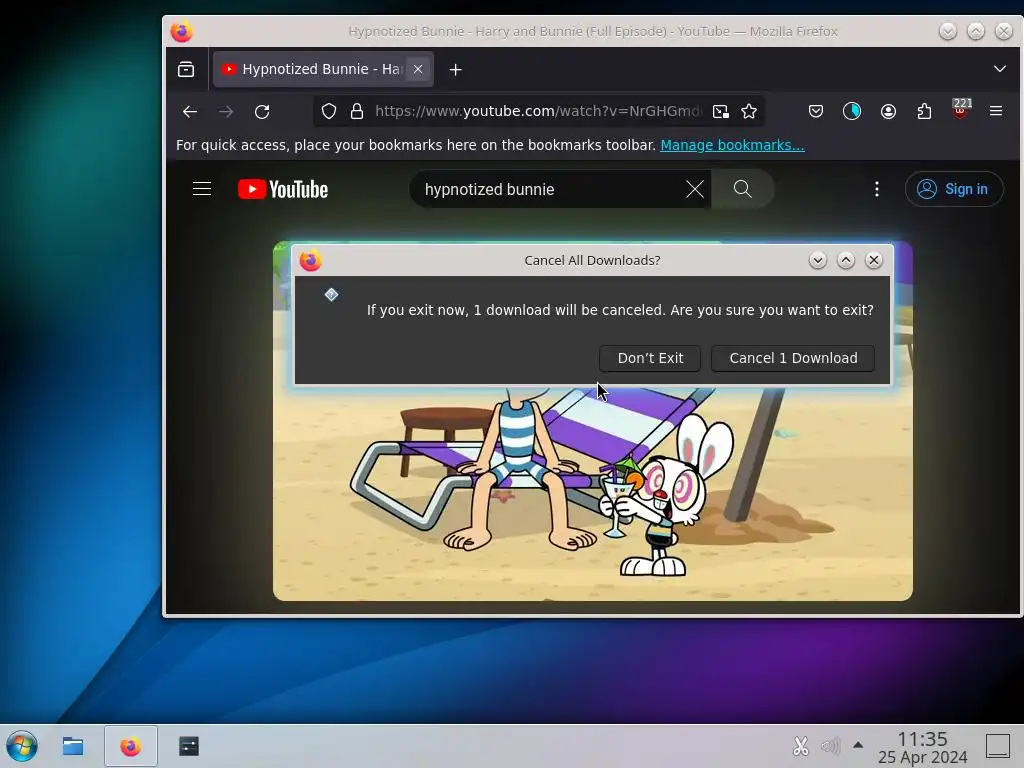Reload the current page

pos(263,112)
